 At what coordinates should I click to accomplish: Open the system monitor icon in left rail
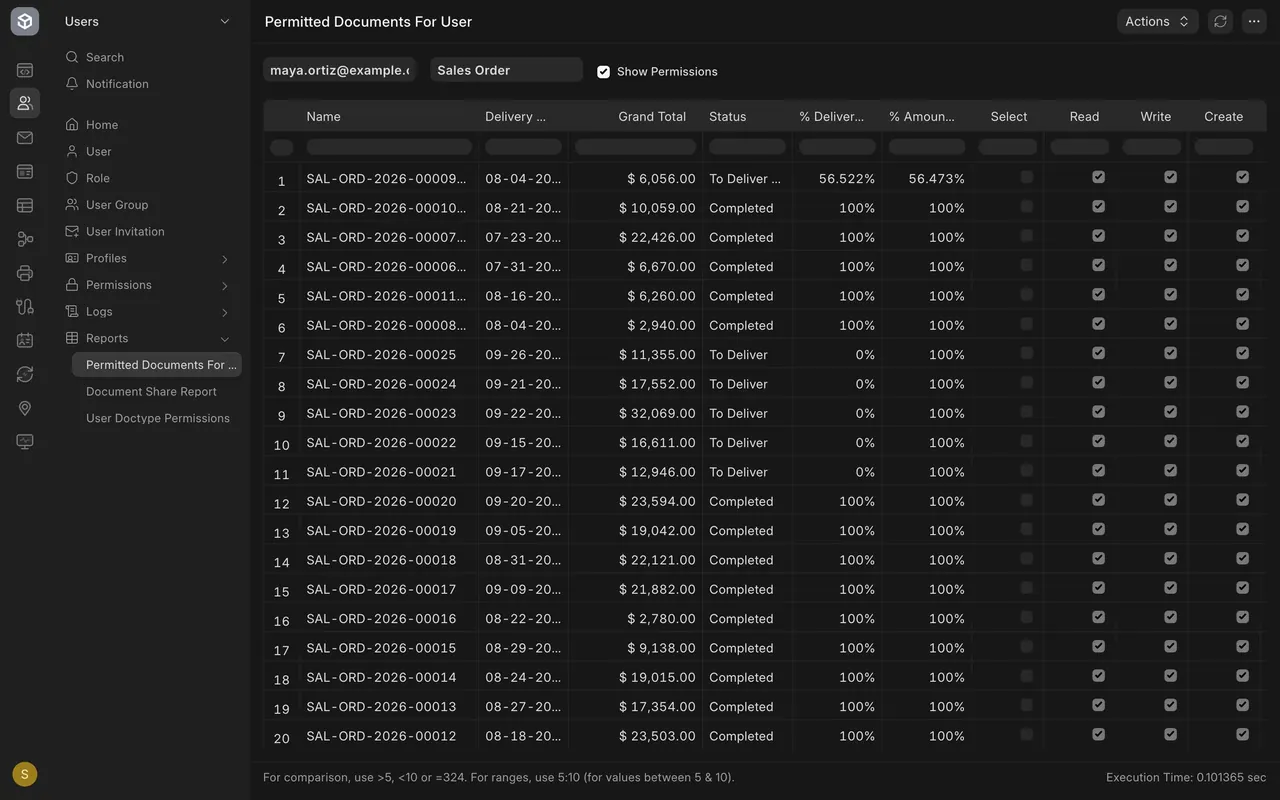(x=25, y=442)
